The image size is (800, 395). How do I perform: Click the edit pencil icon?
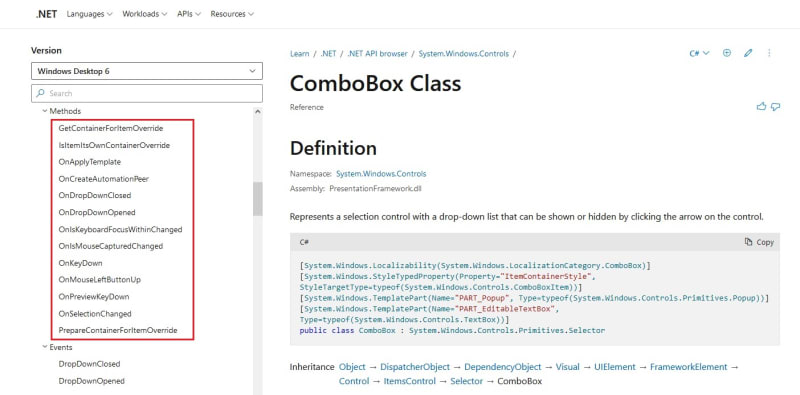point(748,53)
